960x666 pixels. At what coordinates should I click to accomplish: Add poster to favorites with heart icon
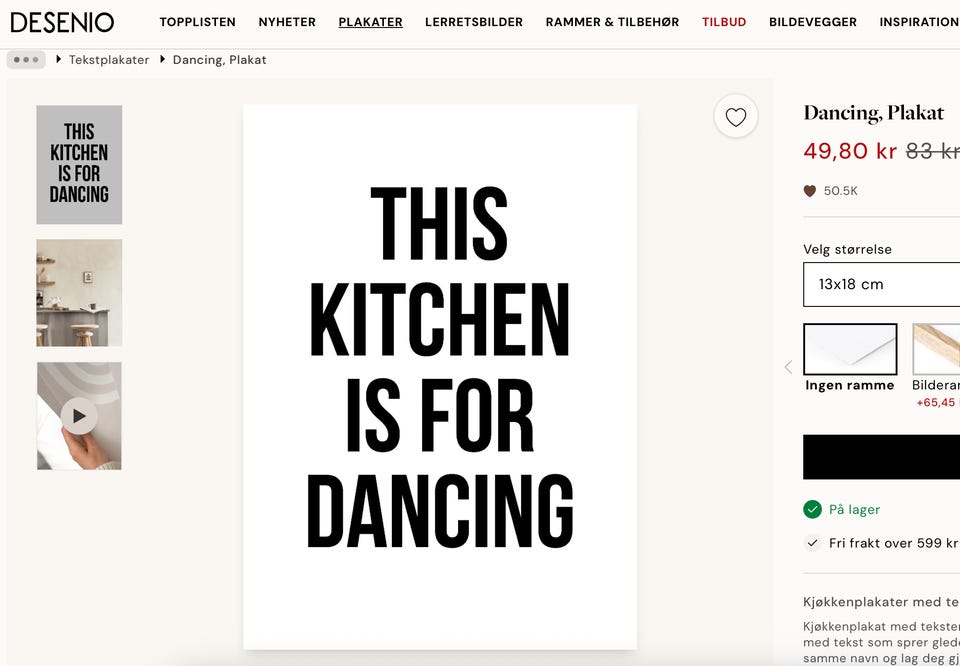(735, 116)
